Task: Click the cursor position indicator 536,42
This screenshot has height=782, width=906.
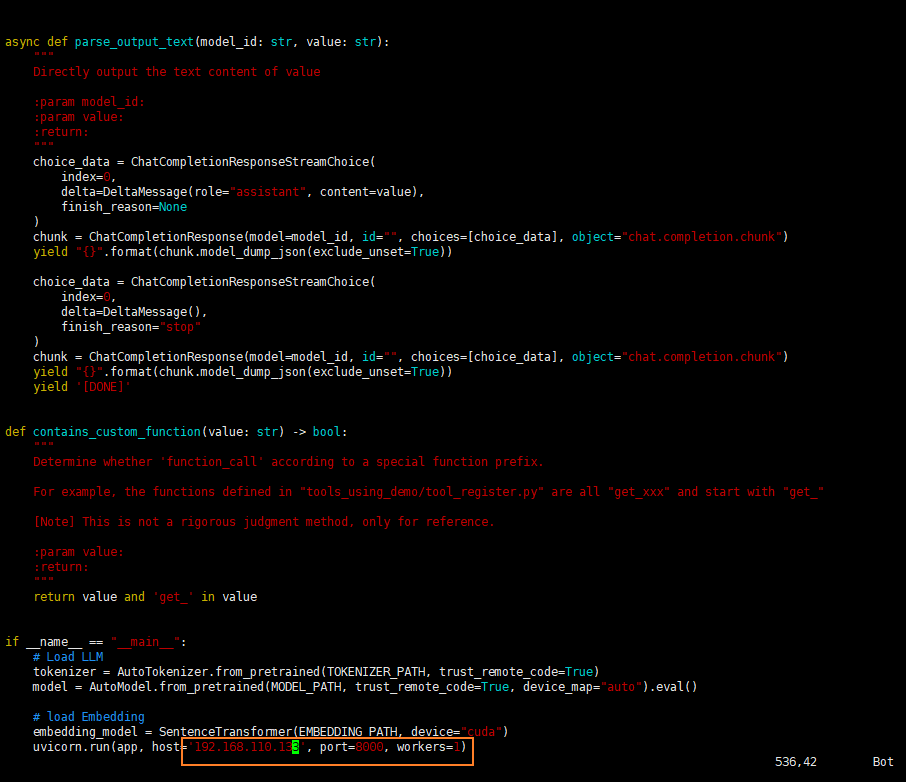Action: [x=795, y=762]
